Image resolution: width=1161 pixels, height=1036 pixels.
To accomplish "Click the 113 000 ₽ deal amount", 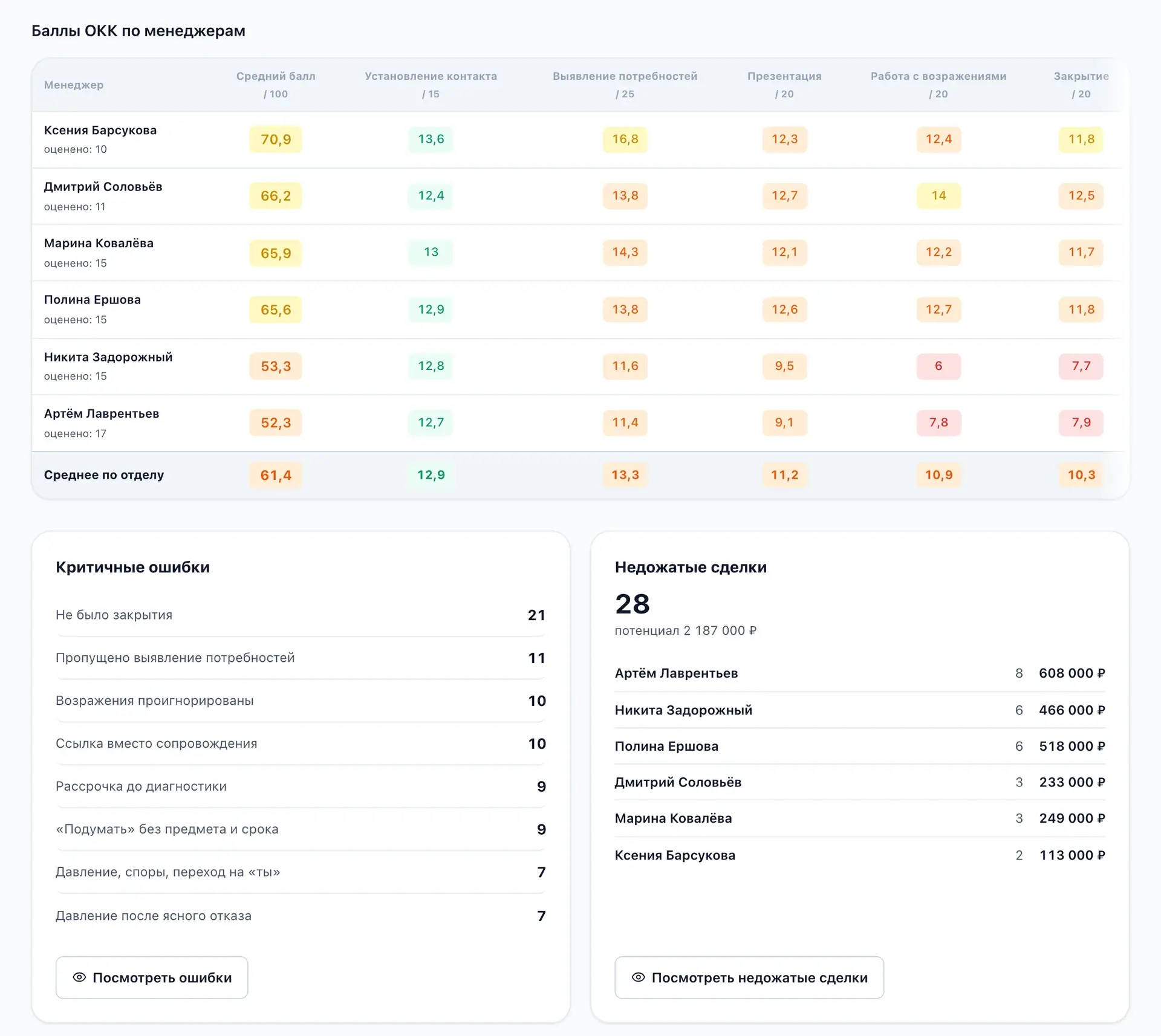I will click(x=1072, y=855).
